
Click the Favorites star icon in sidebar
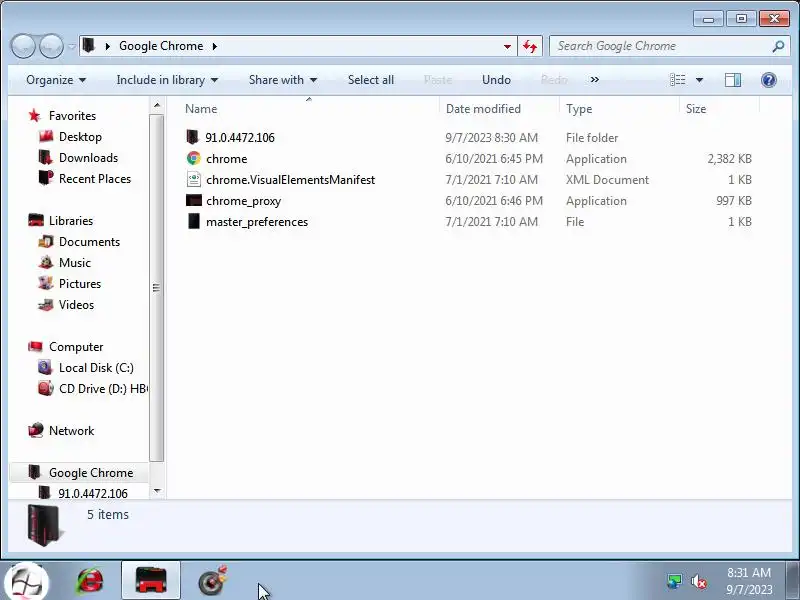pos(35,116)
